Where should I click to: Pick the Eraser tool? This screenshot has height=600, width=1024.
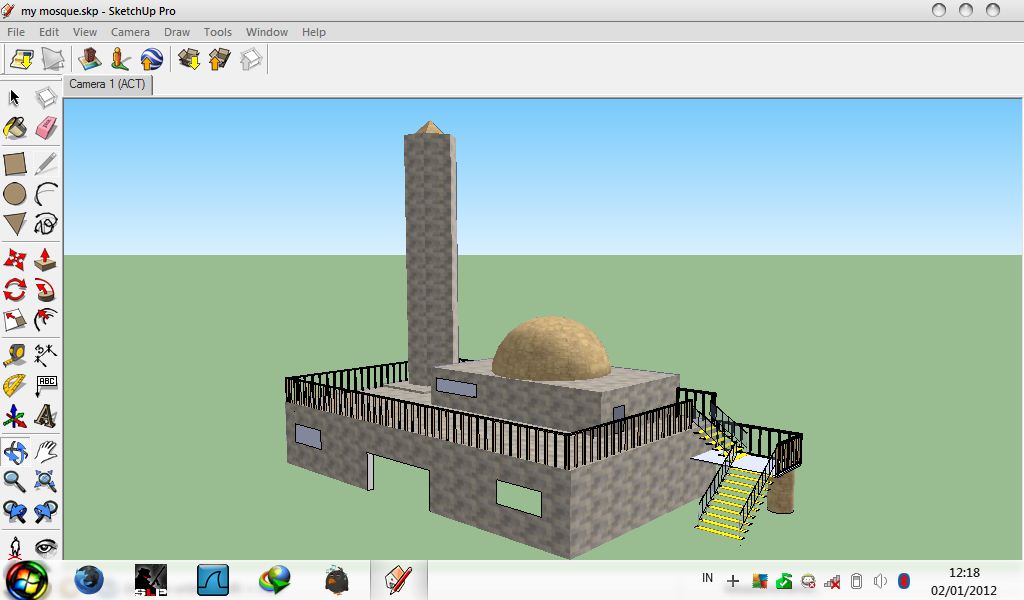coord(44,127)
